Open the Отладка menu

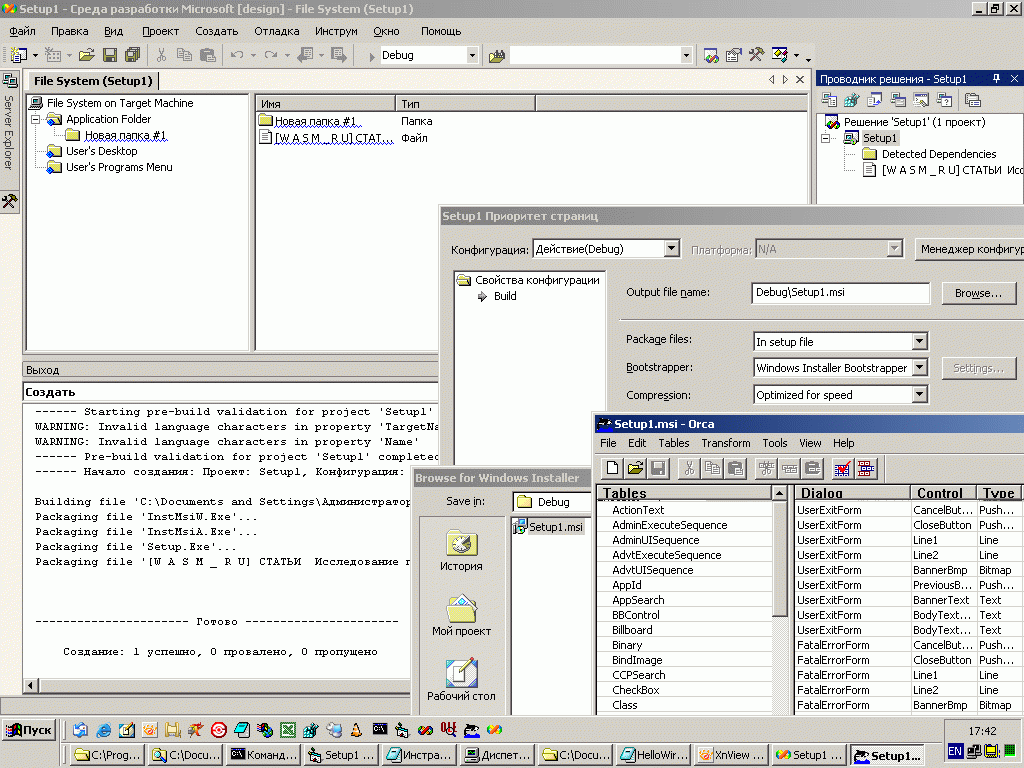click(x=277, y=31)
